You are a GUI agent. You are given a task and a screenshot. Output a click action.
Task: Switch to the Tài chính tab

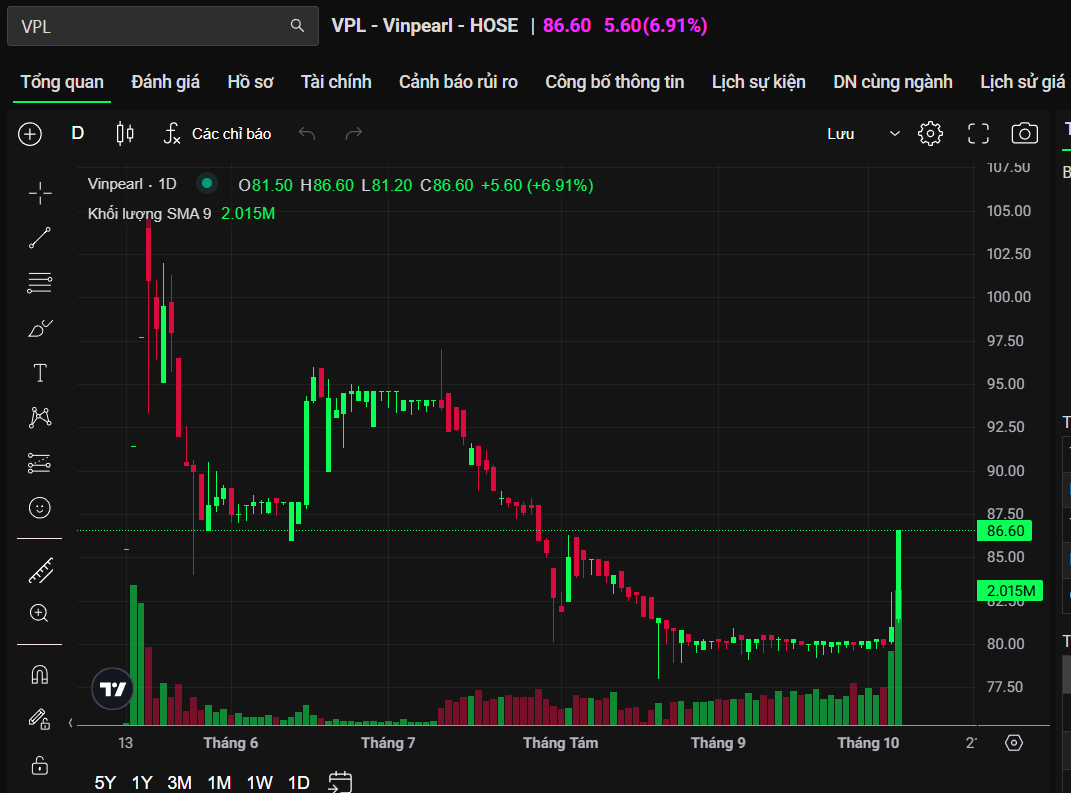(336, 82)
